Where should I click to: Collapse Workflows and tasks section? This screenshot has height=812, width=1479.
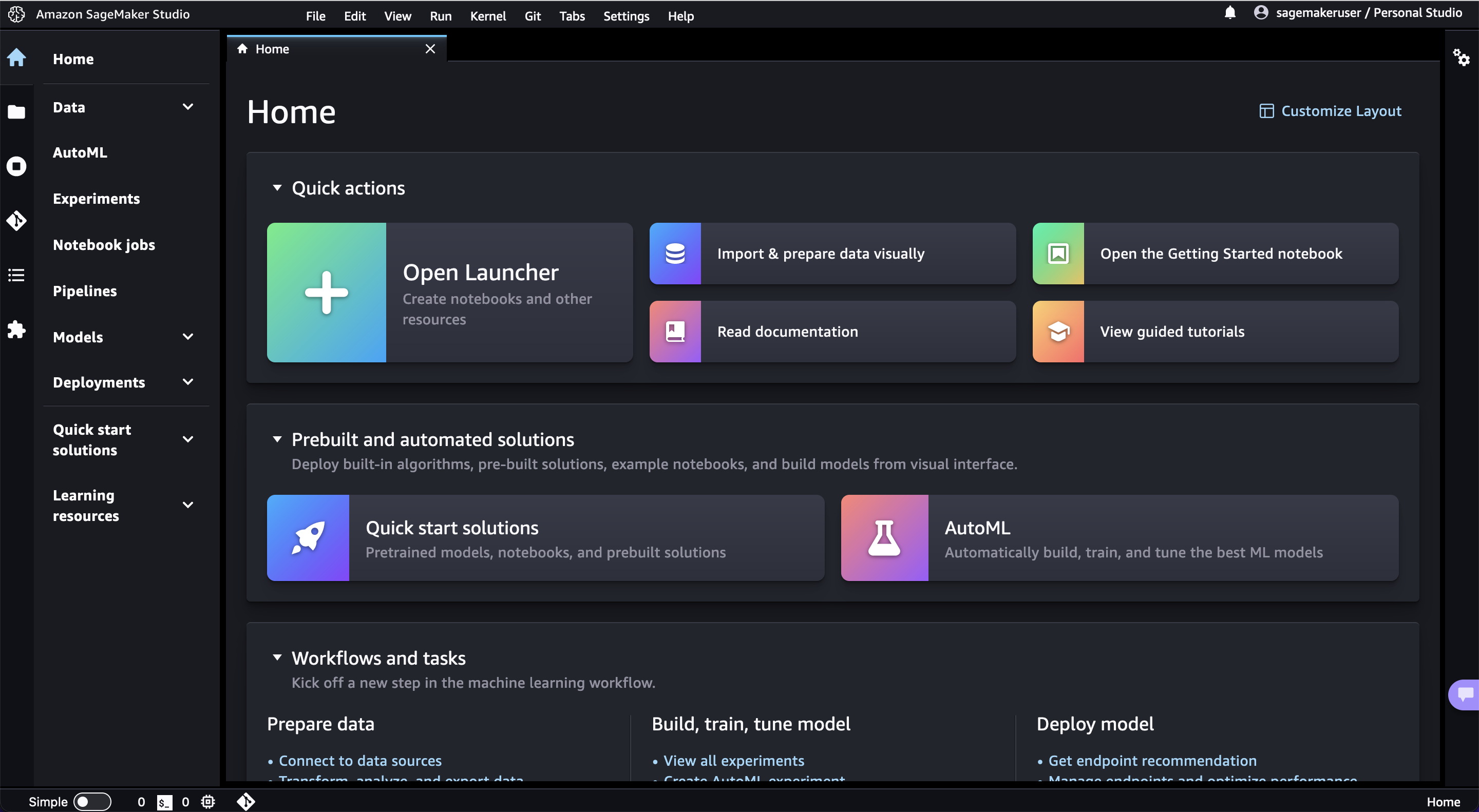click(277, 658)
